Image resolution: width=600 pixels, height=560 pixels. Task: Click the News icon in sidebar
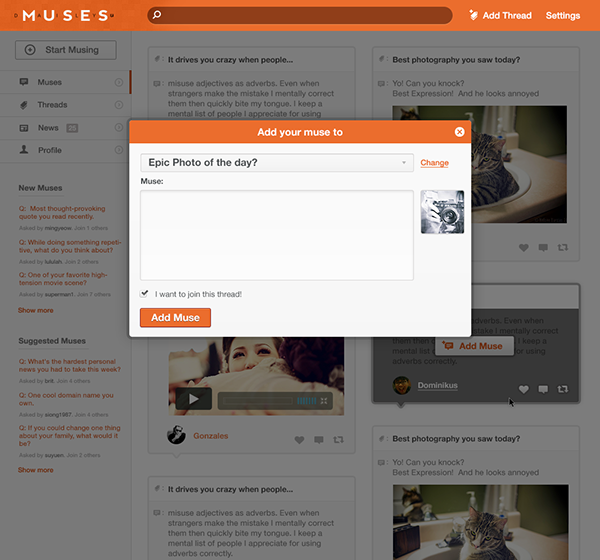click(x=24, y=128)
